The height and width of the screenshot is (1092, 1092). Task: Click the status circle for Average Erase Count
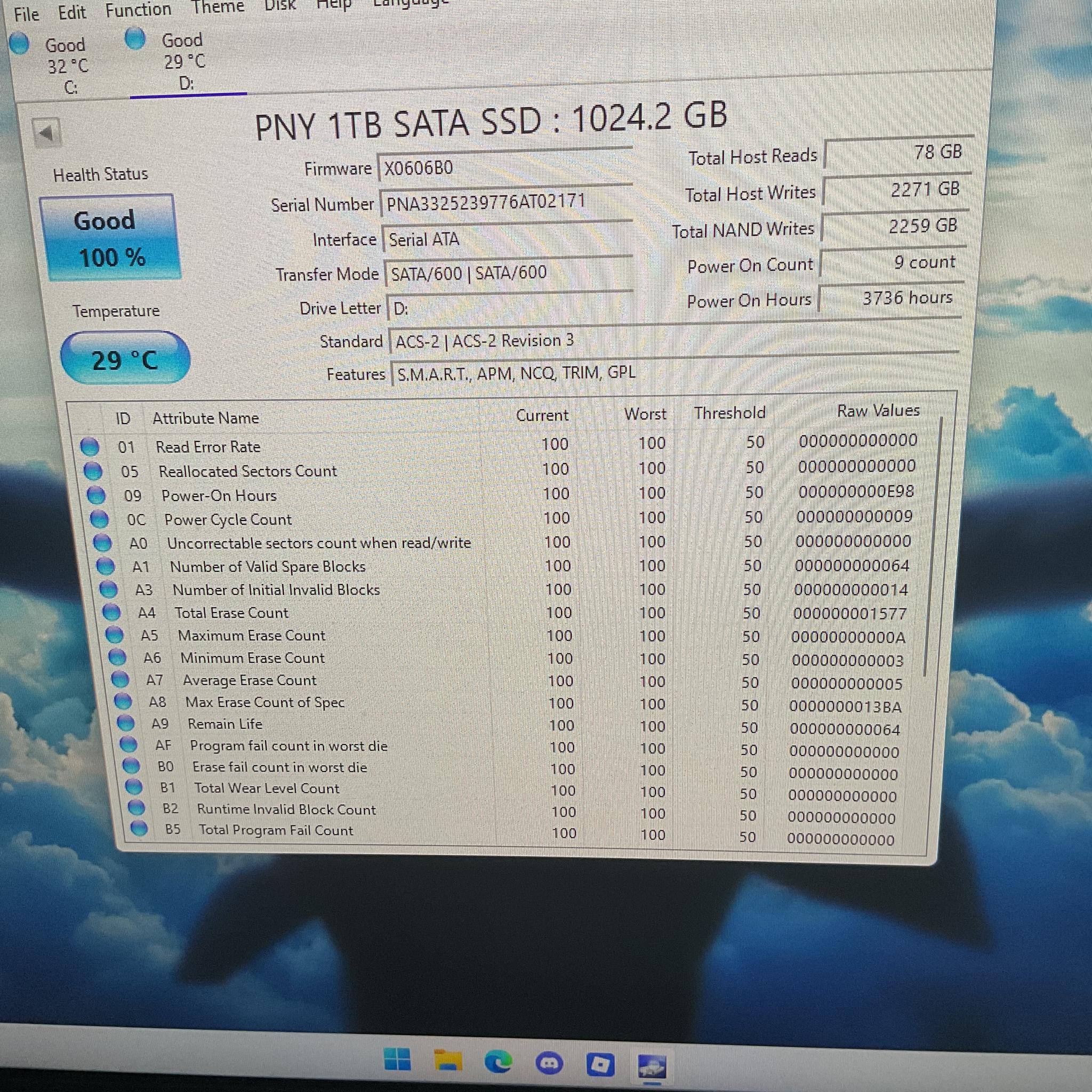click(121, 679)
